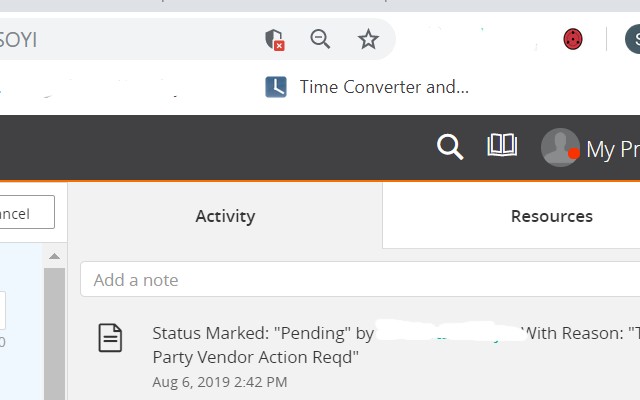Bookmark this page with the star icon
This screenshot has height=400, width=640.
pos(368,39)
